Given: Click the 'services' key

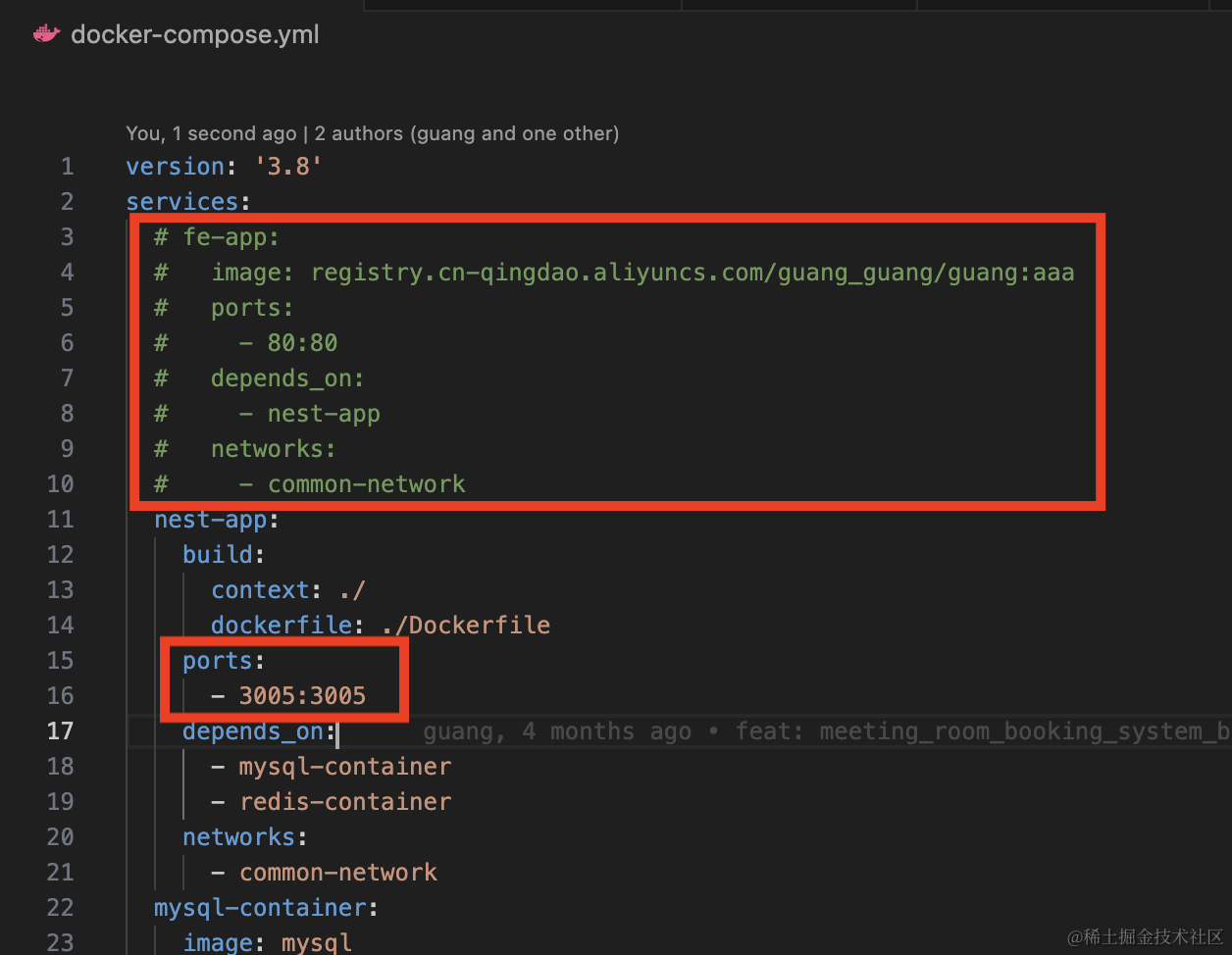Looking at the screenshot, I should point(182,202).
